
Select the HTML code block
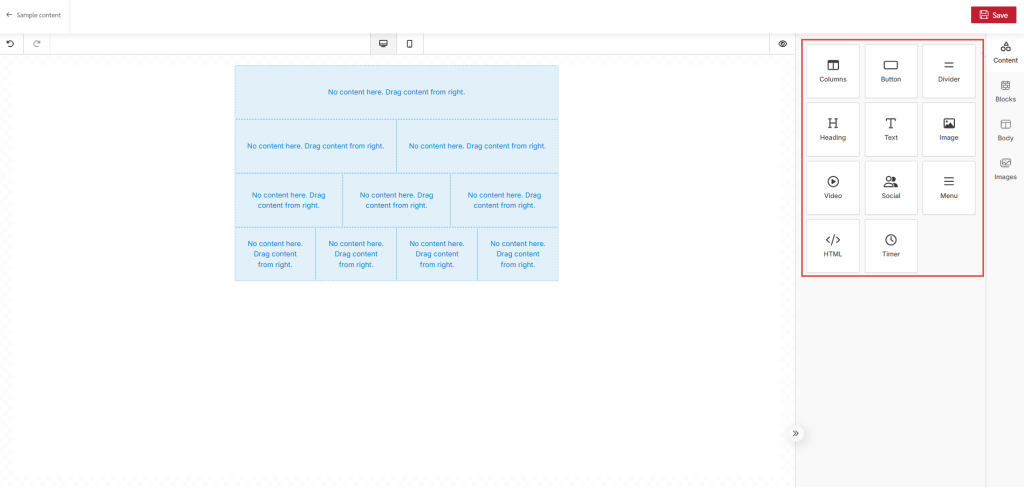tap(832, 246)
